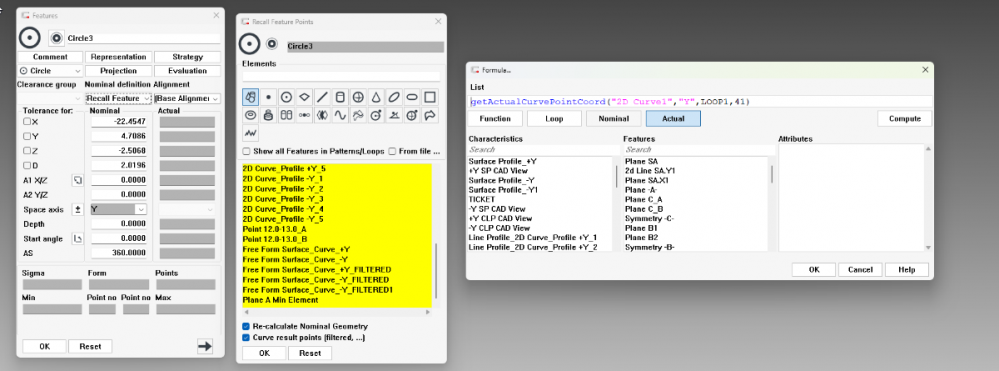This screenshot has width=999, height=371.
Task: Click Cancel in the Formula dialog
Action: pyautogui.click(x=860, y=270)
